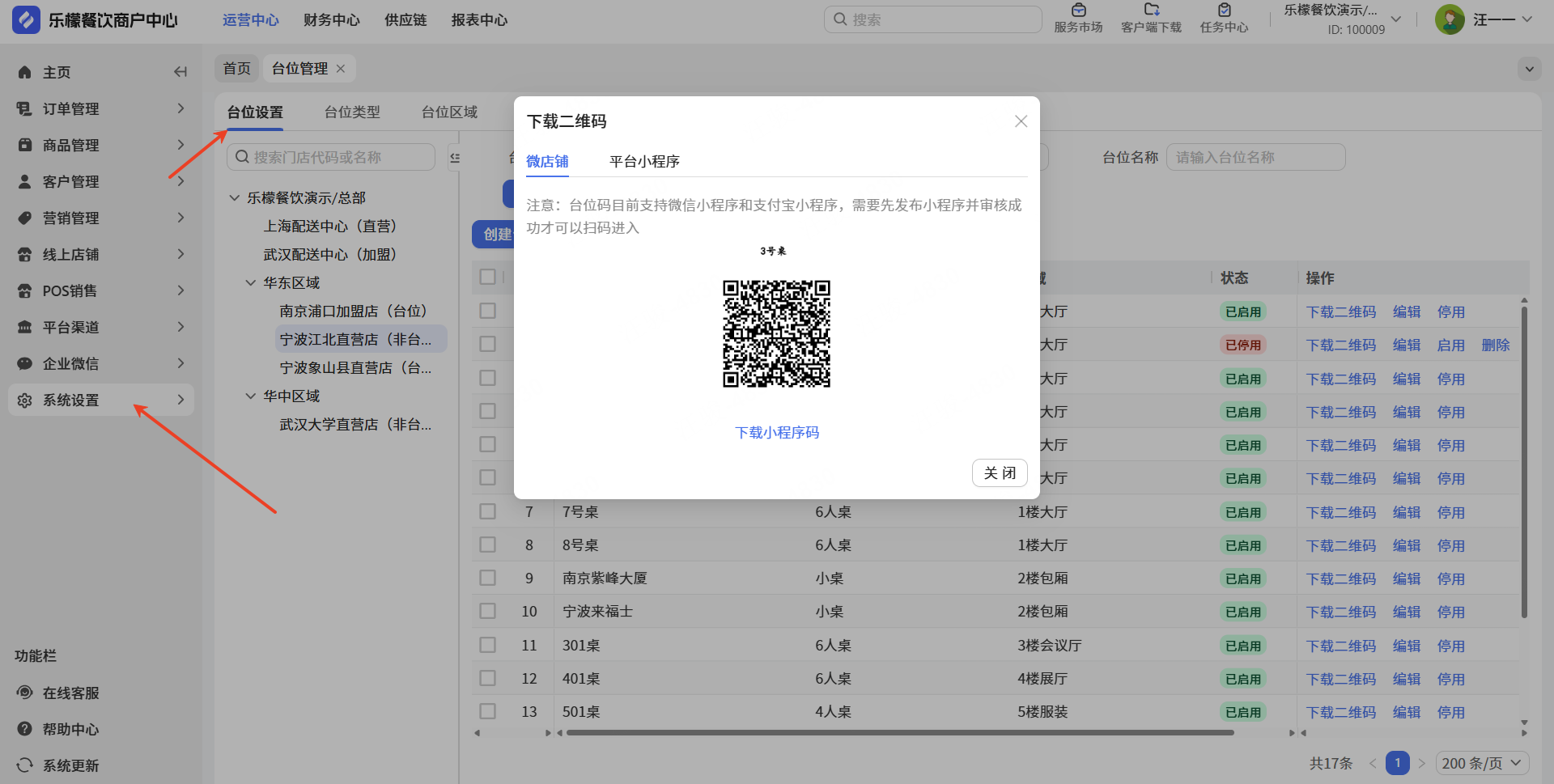Open the 财务中心 top menu
The width and height of the screenshot is (1554, 784).
[332, 19]
